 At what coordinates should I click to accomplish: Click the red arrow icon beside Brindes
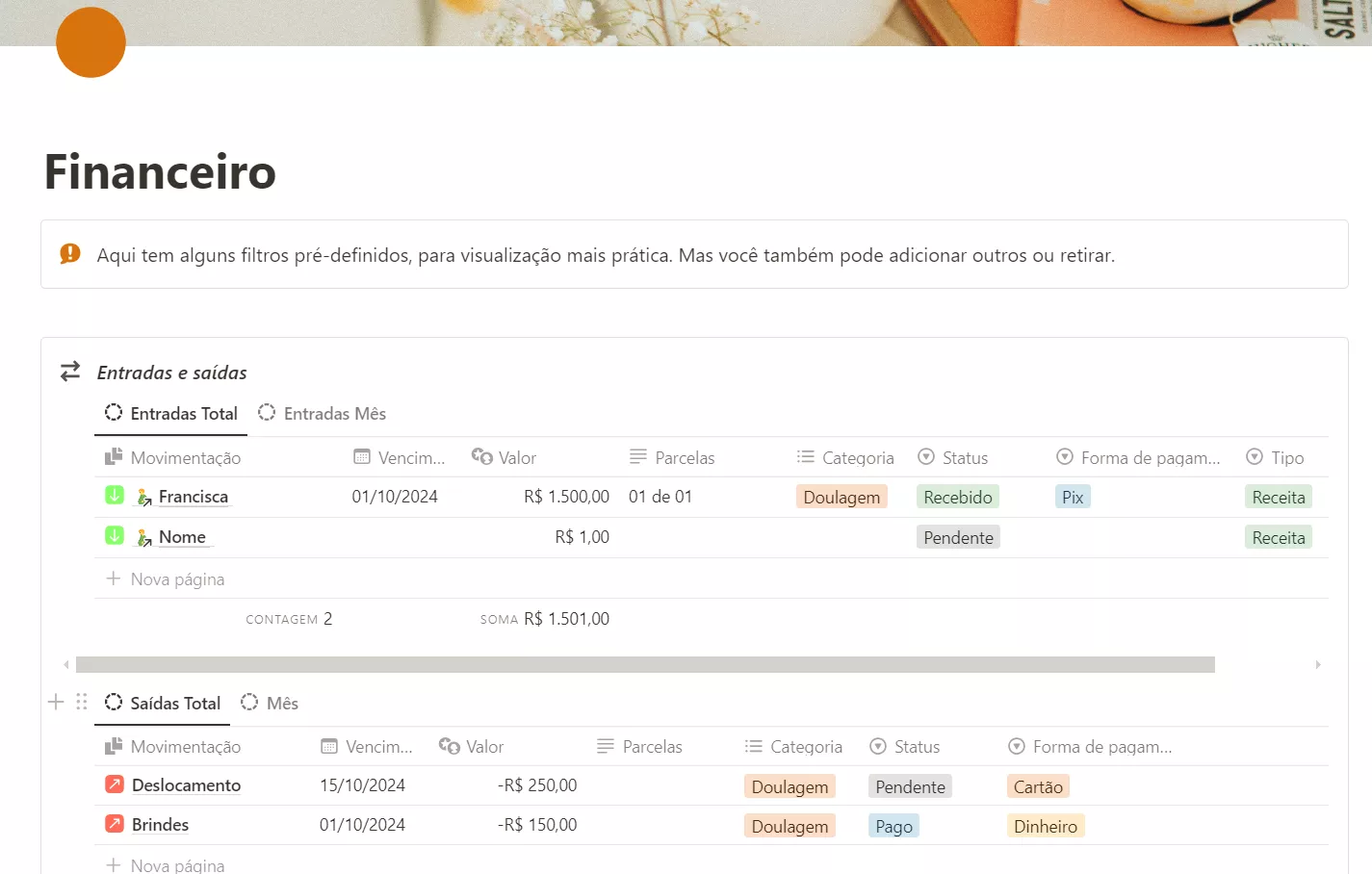[x=115, y=824]
